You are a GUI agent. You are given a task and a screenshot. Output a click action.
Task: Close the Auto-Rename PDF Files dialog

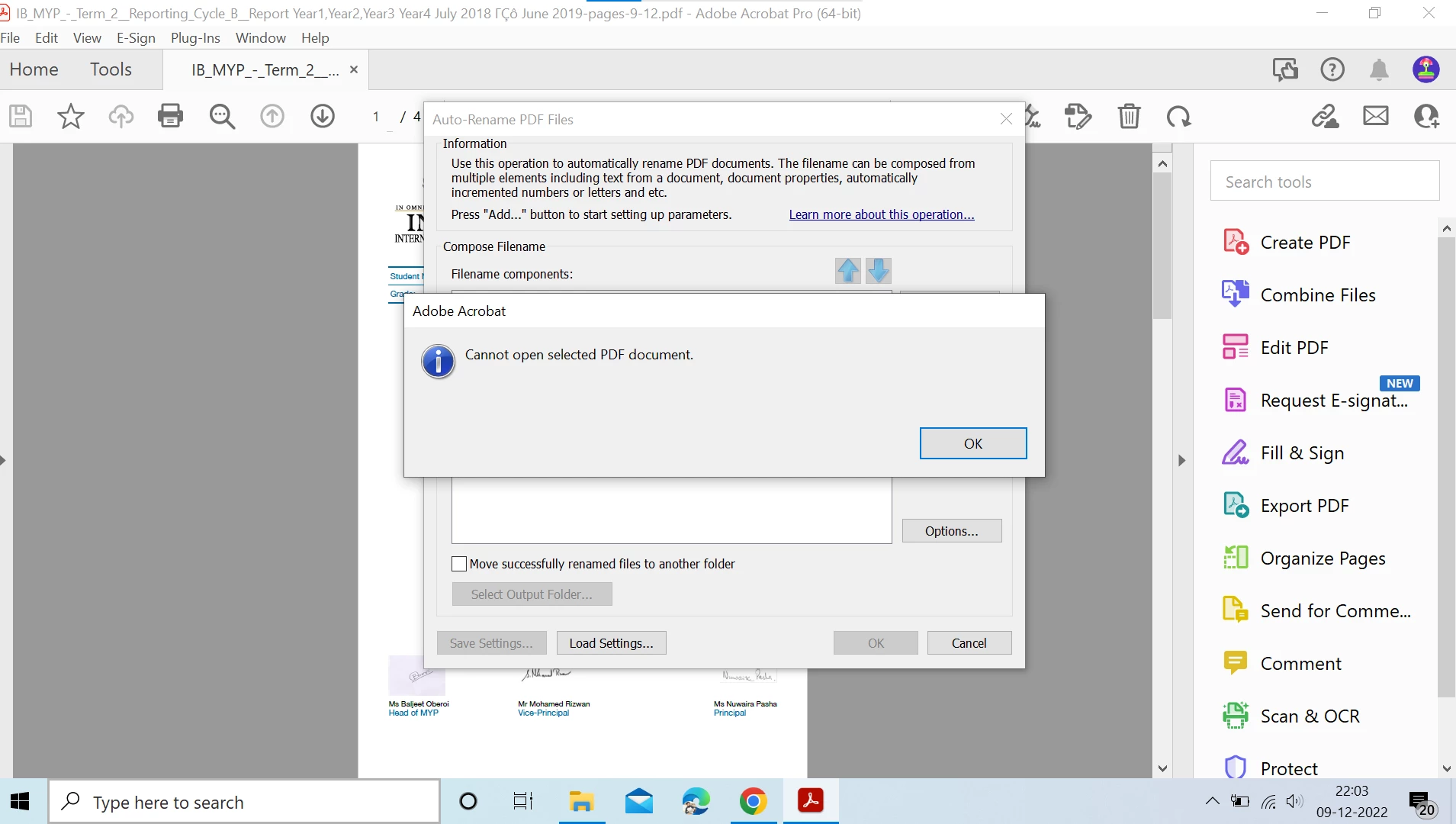[x=1006, y=119]
